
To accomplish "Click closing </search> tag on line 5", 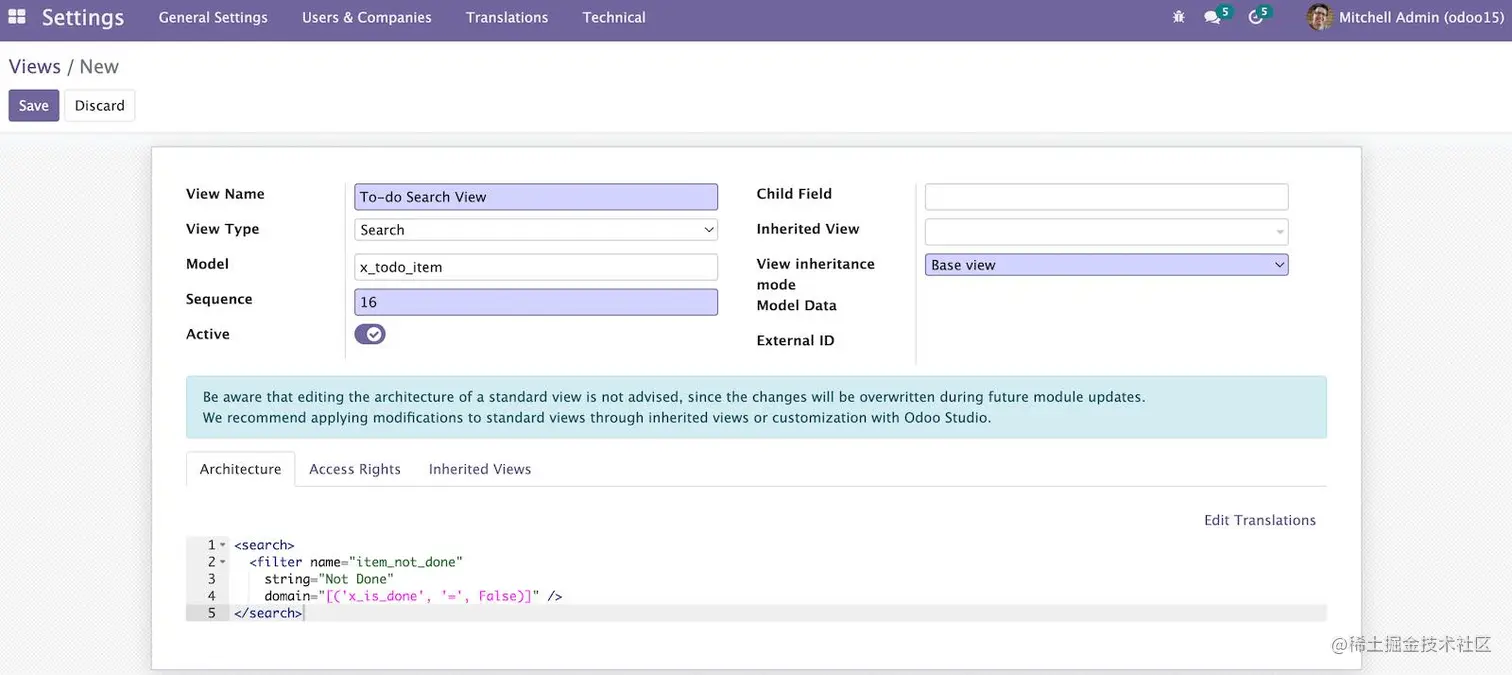I will click(268, 613).
